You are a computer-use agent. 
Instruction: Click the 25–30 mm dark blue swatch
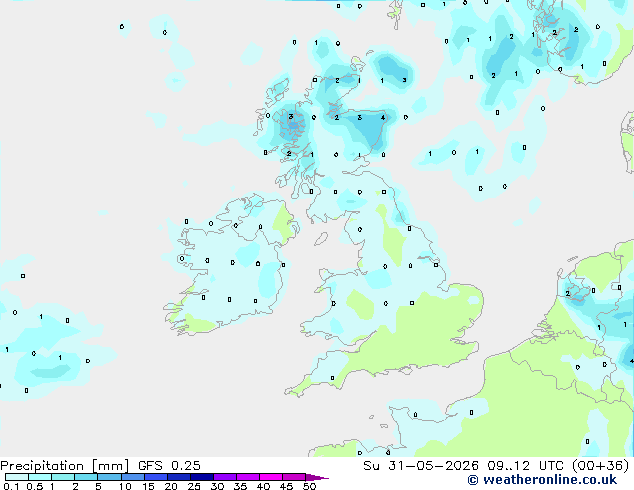tap(201, 477)
